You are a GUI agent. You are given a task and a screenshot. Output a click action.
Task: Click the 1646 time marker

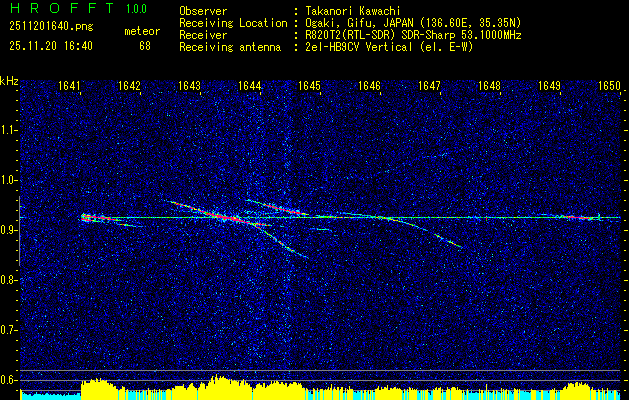click(x=369, y=85)
